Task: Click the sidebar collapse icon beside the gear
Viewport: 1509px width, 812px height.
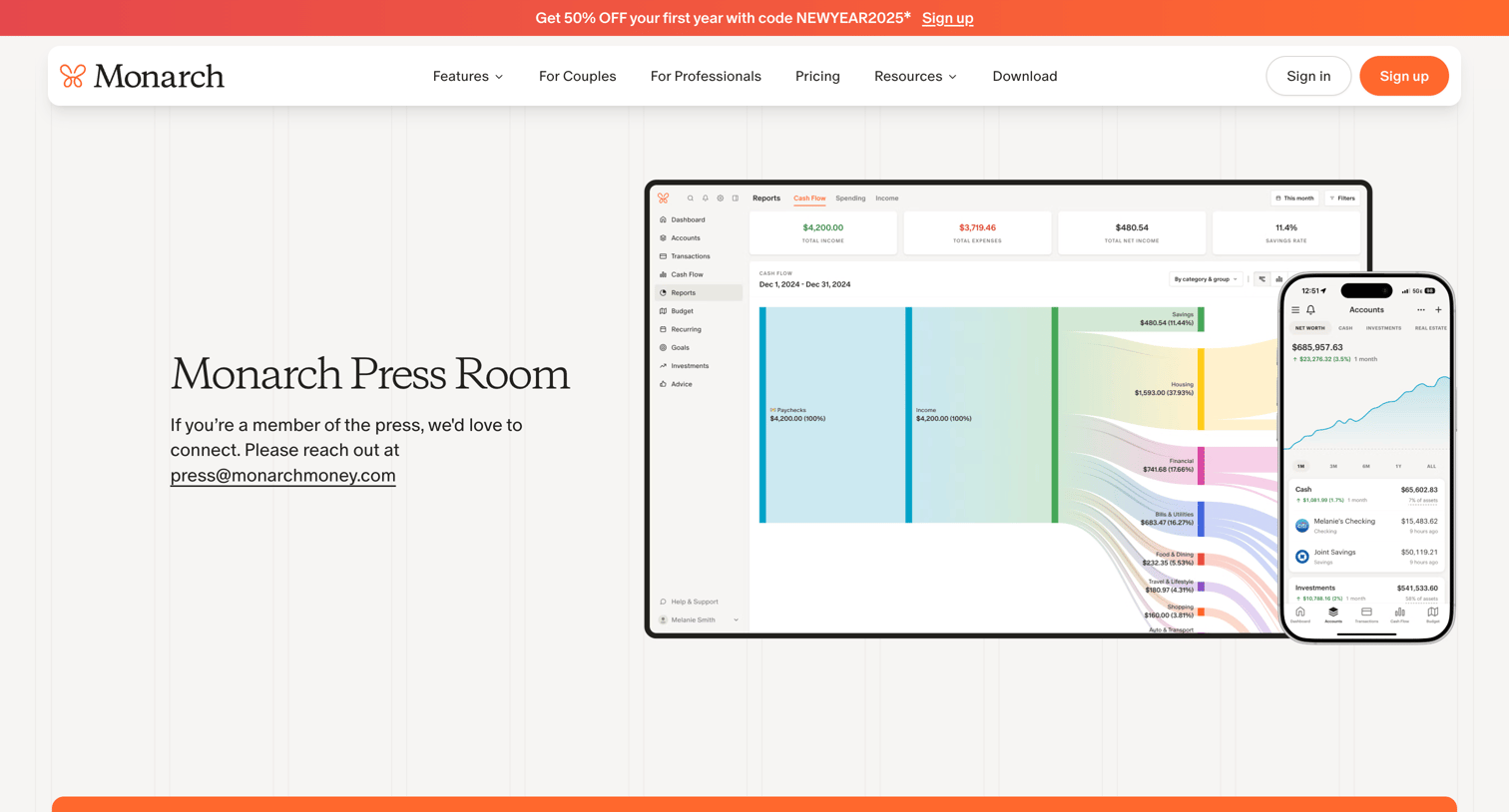Action: pyautogui.click(x=736, y=199)
